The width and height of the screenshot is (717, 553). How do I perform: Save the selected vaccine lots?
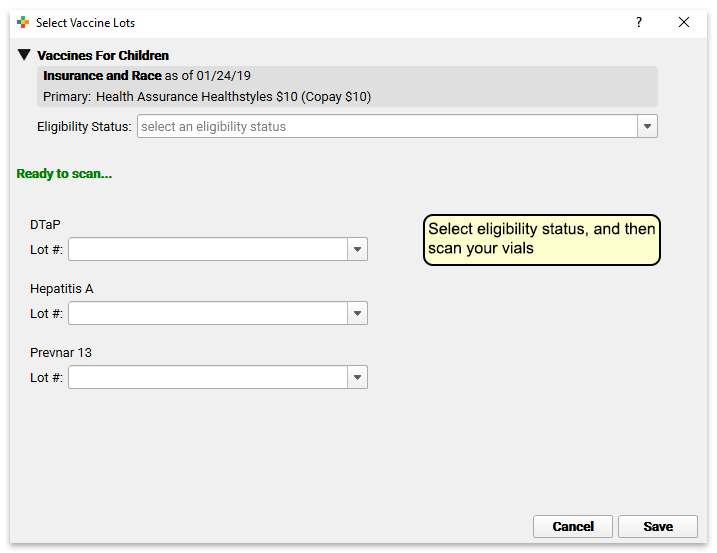[x=658, y=526]
